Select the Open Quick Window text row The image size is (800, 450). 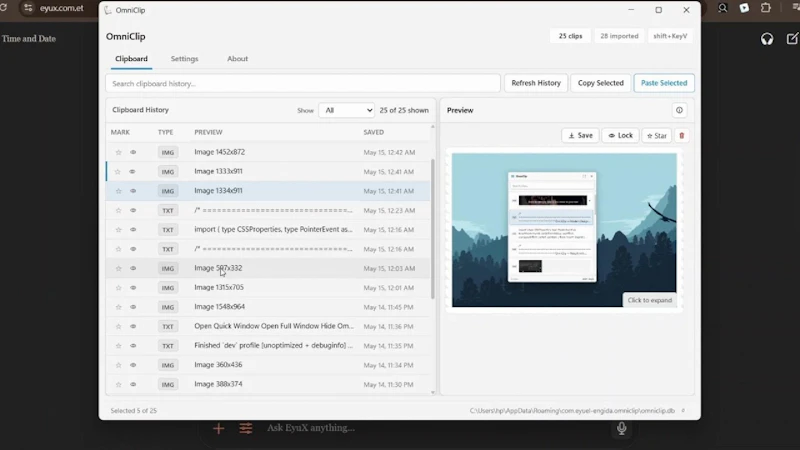pos(268,327)
